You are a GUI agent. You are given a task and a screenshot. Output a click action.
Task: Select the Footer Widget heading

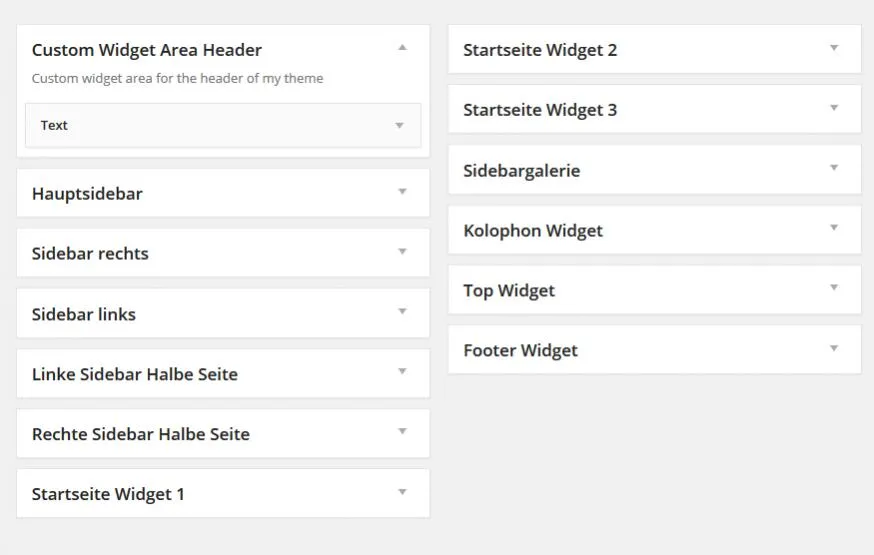pyautogui.click(x=521, y=350)
